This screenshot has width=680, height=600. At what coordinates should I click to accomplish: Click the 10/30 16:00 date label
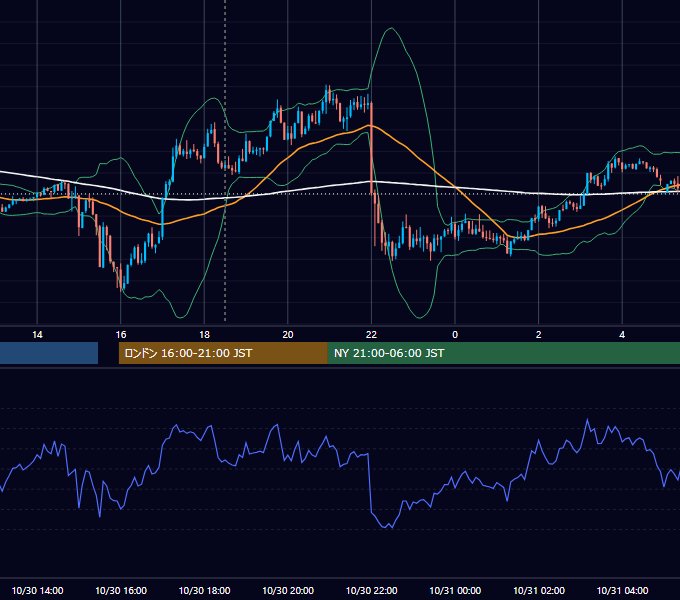(x=121, y=590)
